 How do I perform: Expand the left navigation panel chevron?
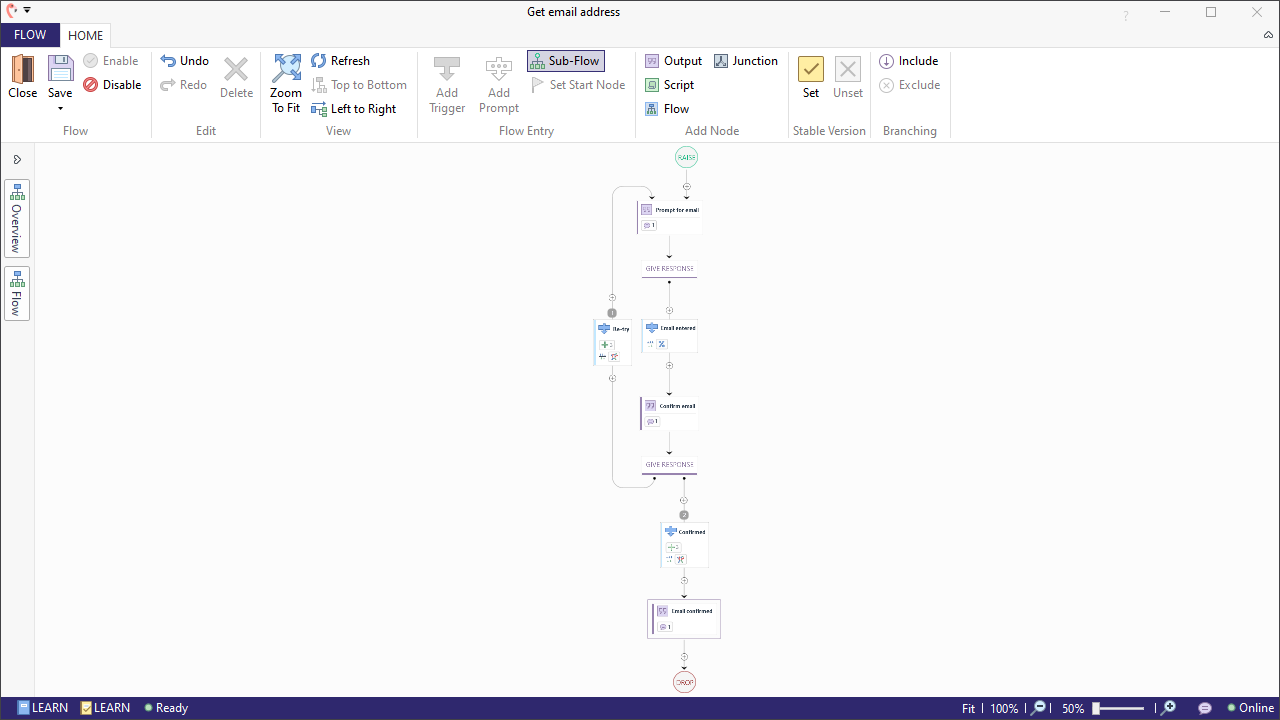17,158
